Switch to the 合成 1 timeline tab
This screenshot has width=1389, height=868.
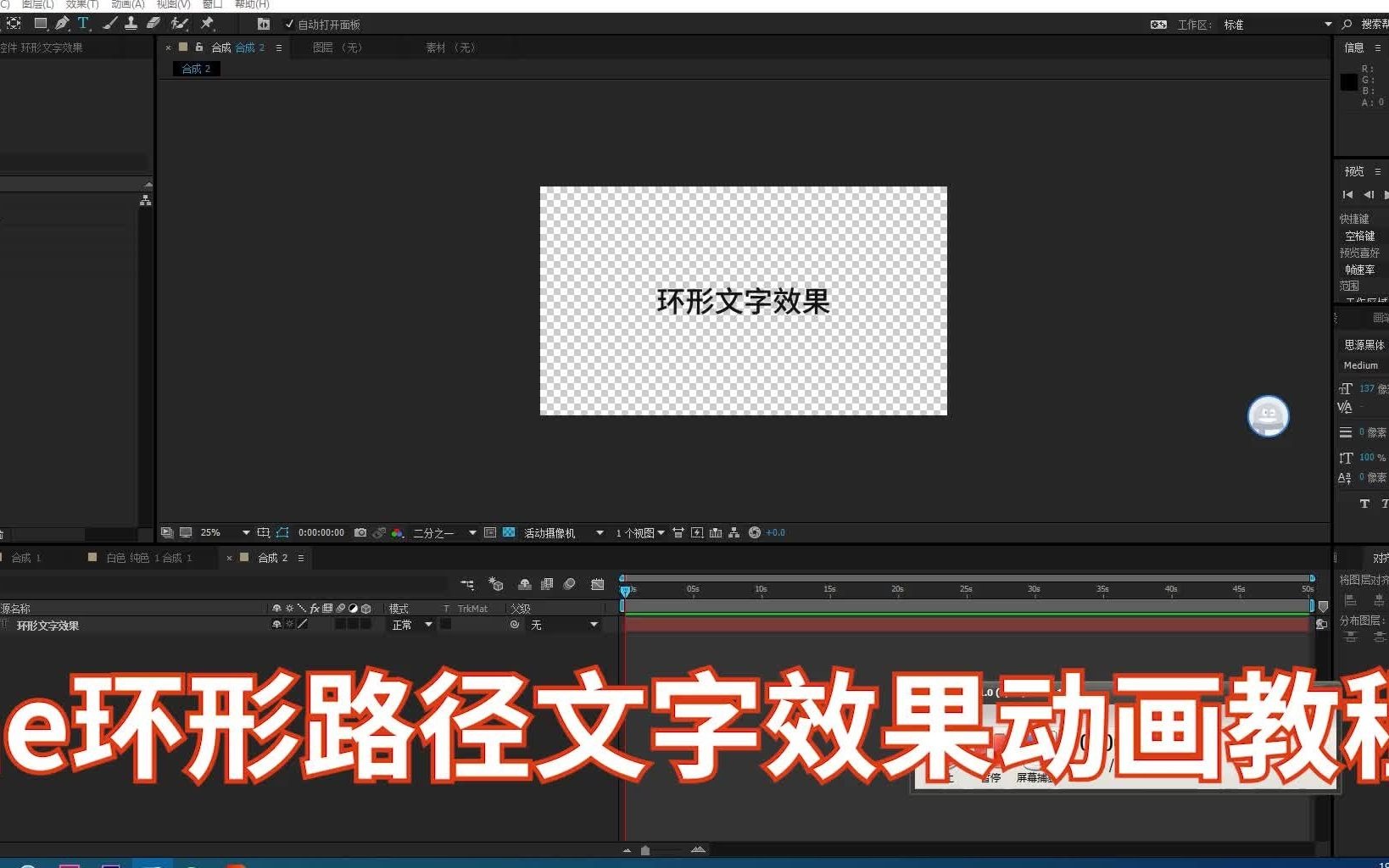coord(26,557)
